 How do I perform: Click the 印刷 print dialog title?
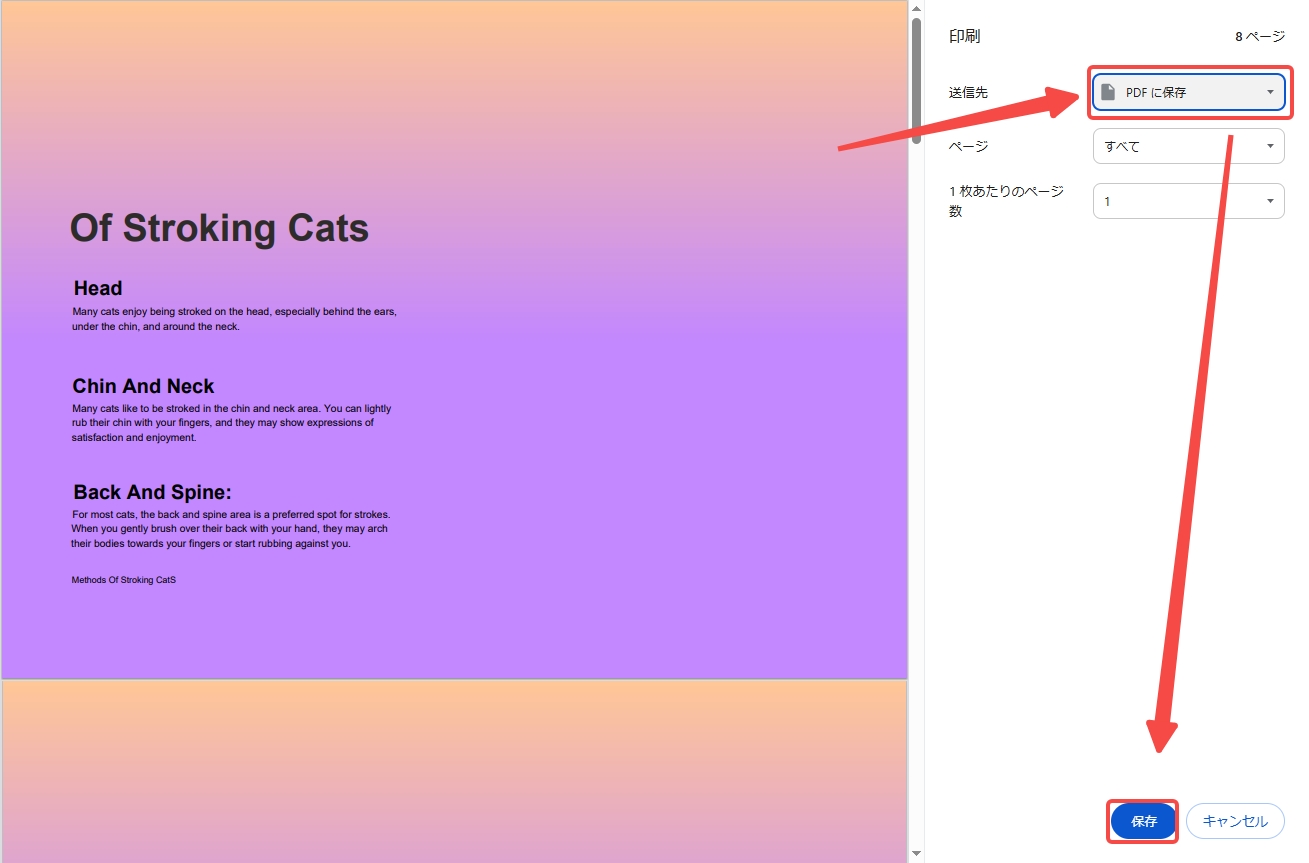[964, 36]
